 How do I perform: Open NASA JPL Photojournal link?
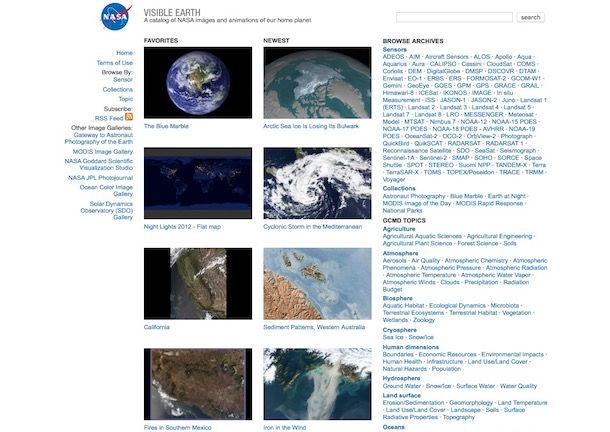point(100,177)
